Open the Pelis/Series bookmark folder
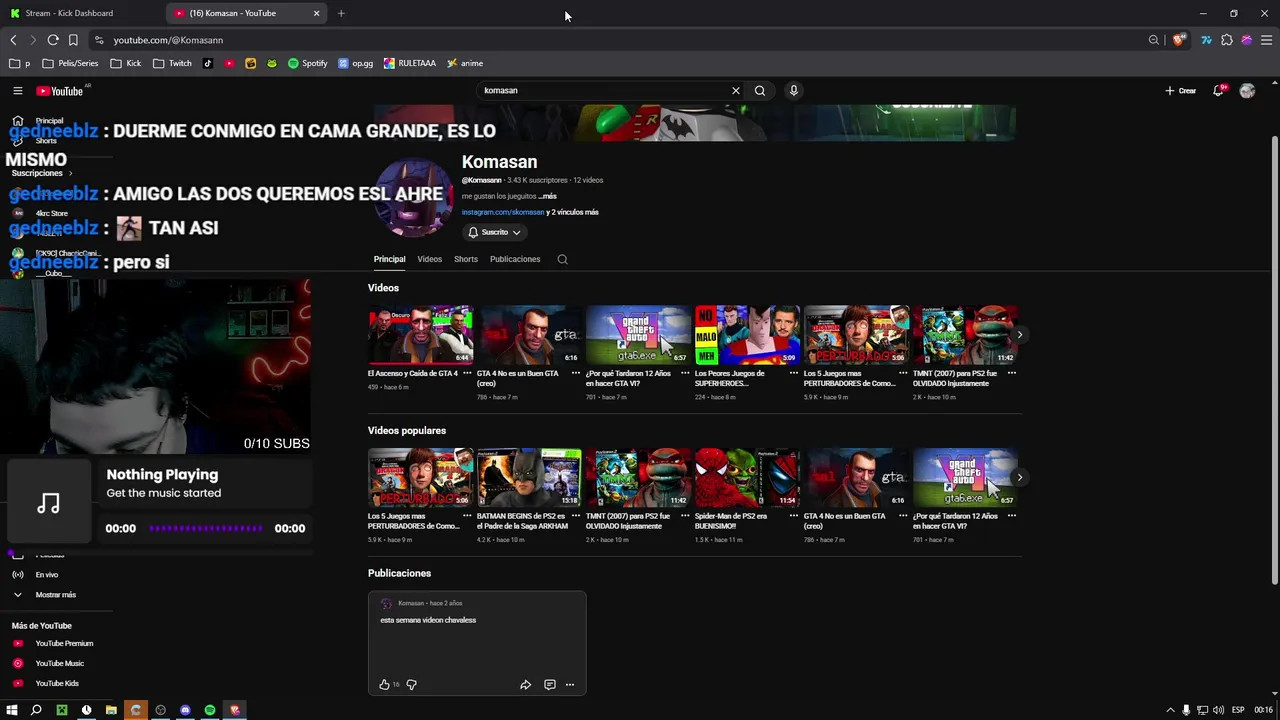The height and width of the screenshot is (720, 1280). click(70, 63)
